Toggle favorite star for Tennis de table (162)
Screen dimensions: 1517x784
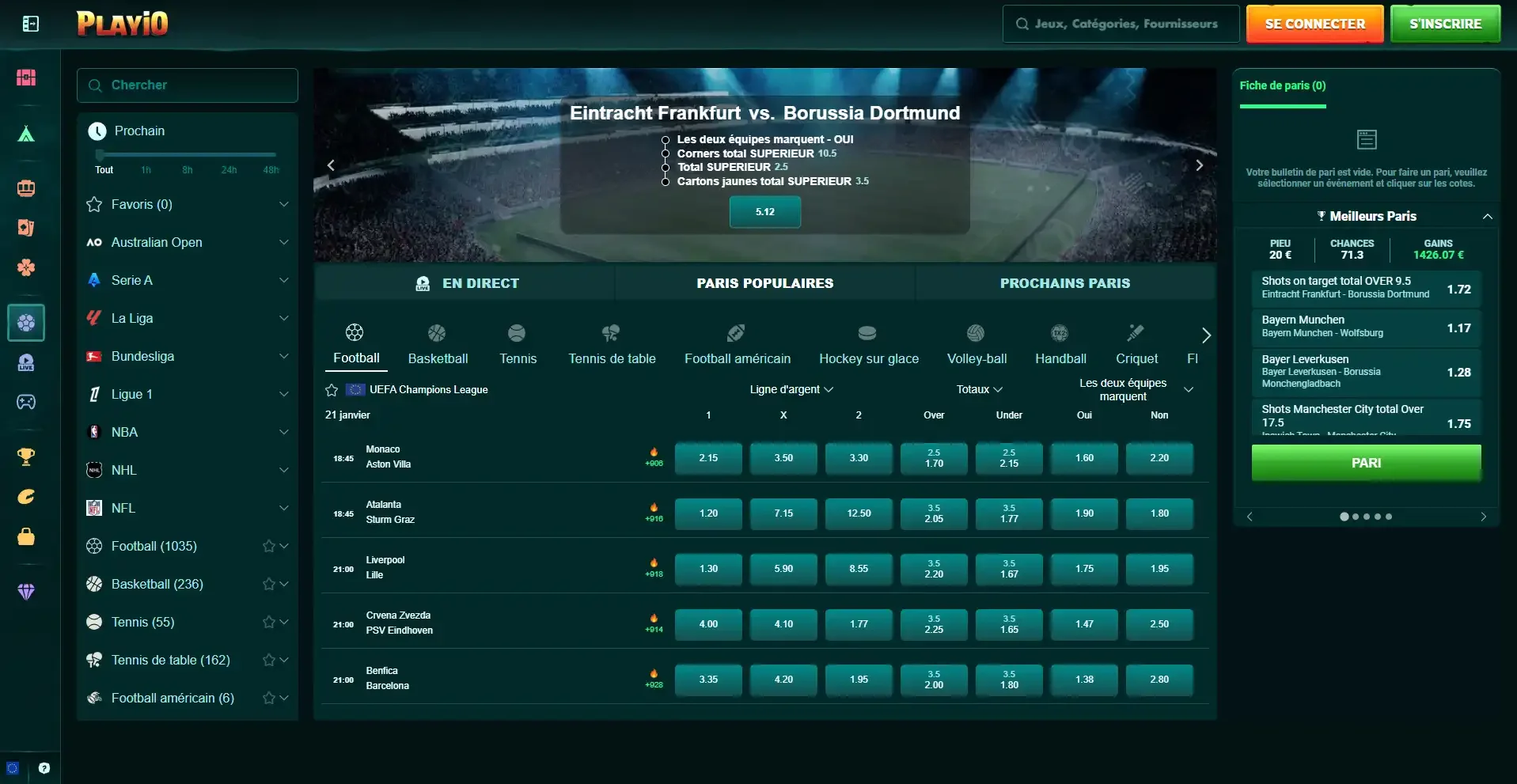point(268,660)
